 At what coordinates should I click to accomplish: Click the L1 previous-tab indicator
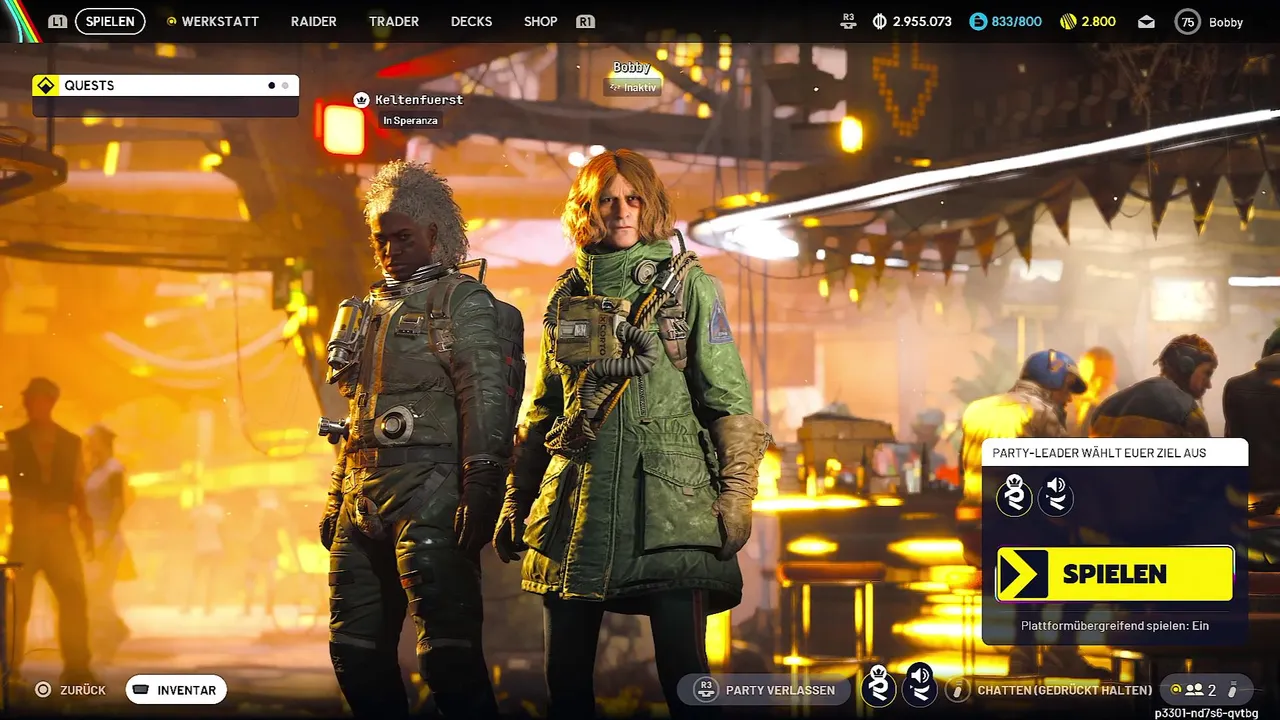(57, 21)
